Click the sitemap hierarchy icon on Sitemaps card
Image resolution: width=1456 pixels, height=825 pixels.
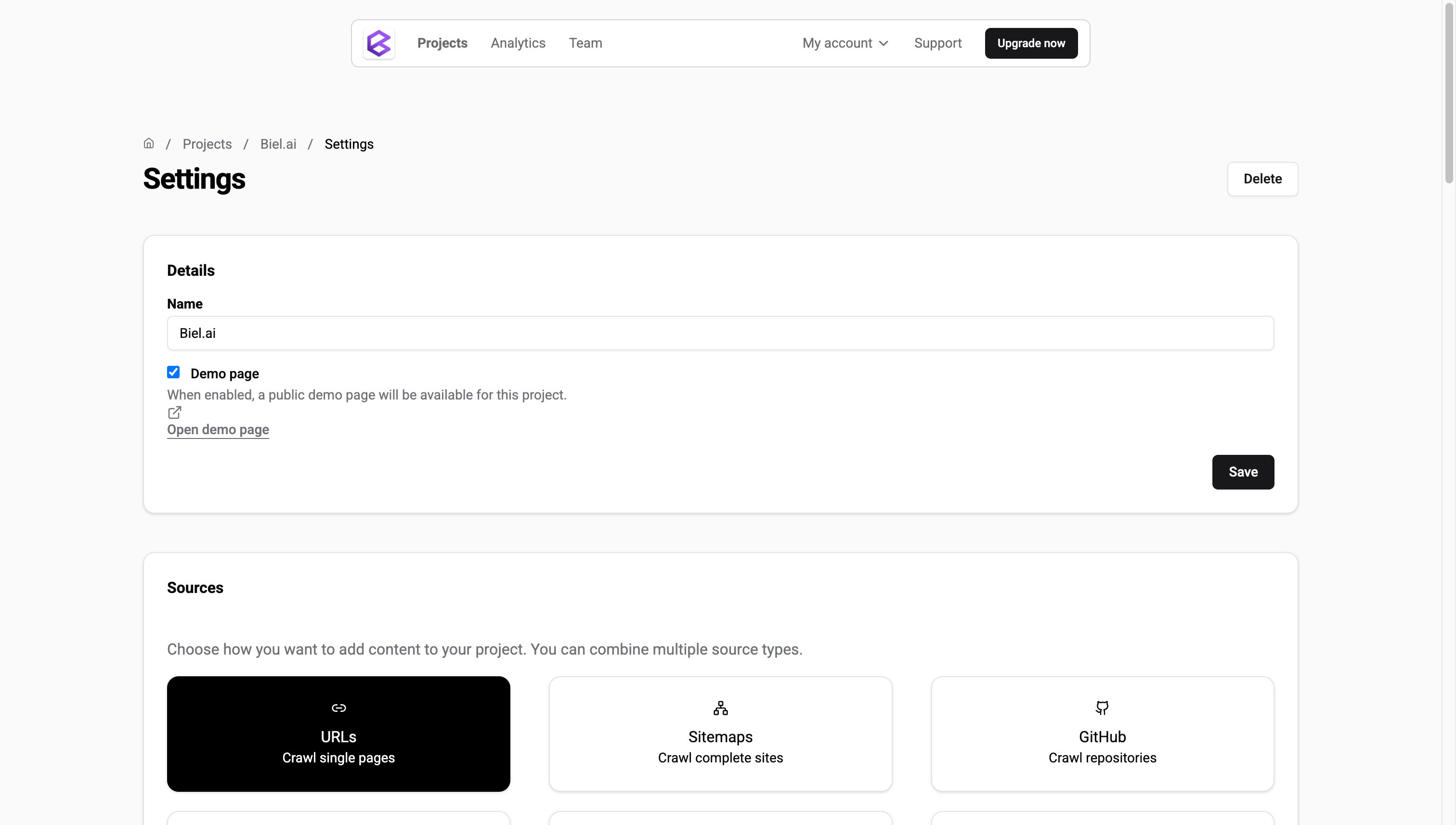pyautogui.click(x=720, y=708)
